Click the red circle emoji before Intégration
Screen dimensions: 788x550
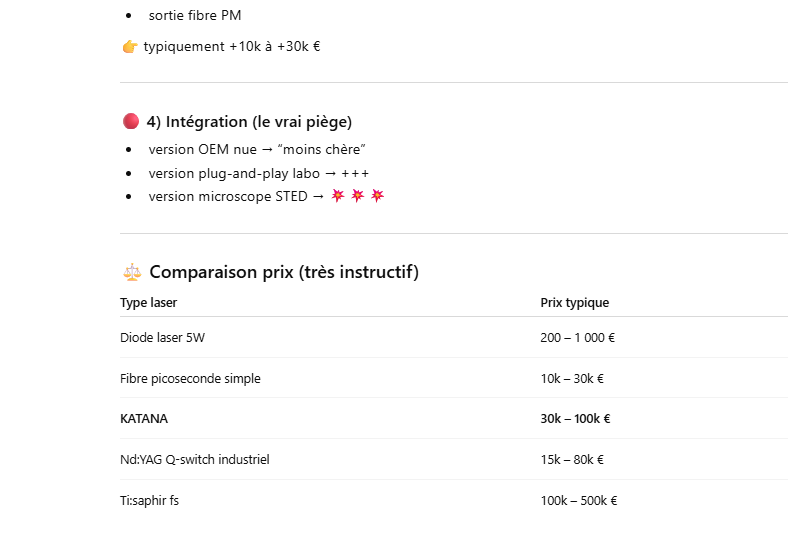click(x=130, y=122)
